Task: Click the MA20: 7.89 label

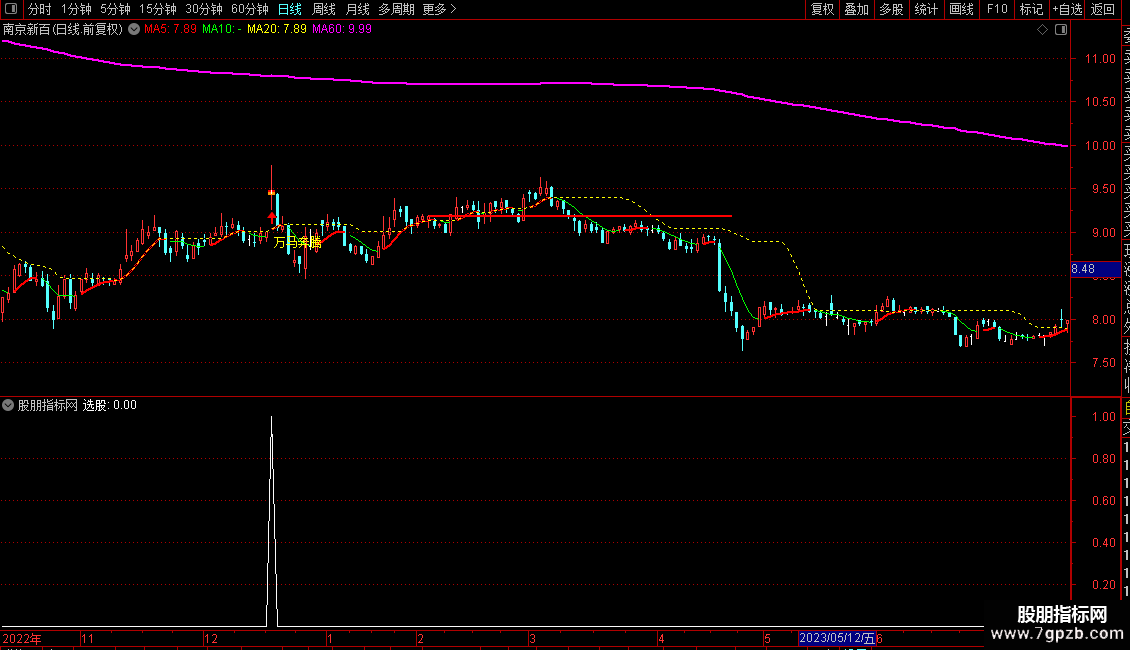Action: [277, 30]
